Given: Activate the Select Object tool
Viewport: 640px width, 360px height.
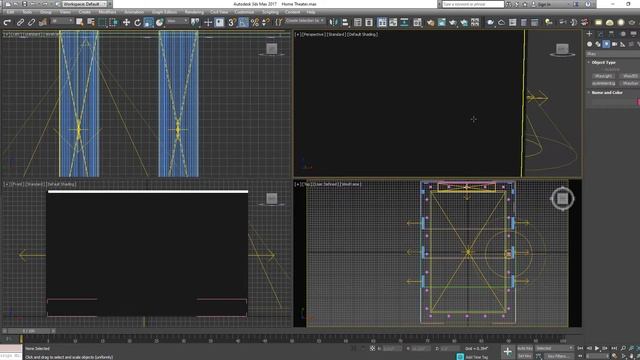Looking at the screenshot, I should (79, 22).
